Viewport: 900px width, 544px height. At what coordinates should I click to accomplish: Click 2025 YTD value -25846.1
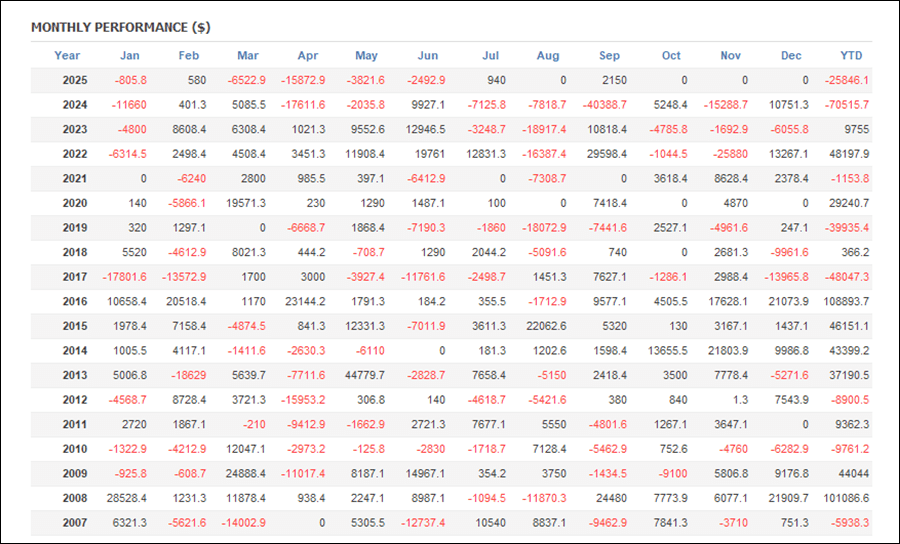point(846,81)
